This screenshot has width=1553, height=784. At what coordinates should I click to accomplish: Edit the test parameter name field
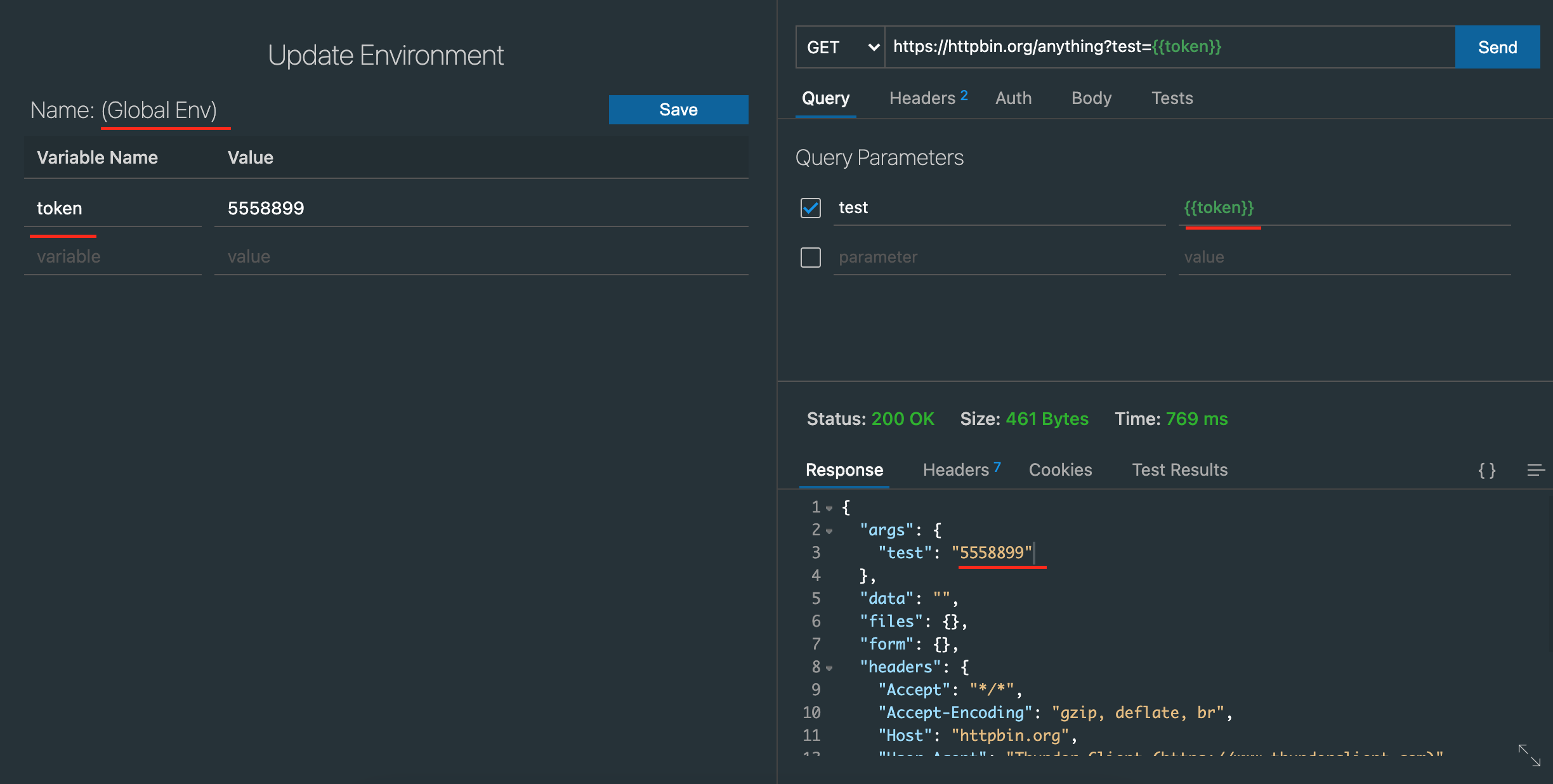[x=1000, y=208]
